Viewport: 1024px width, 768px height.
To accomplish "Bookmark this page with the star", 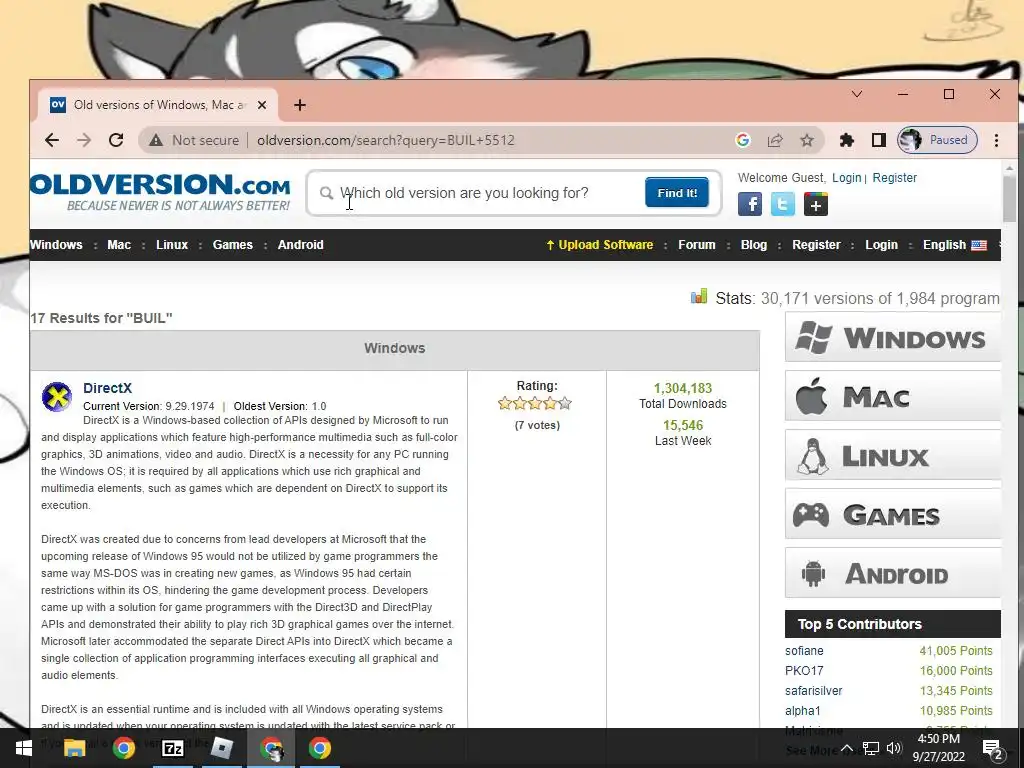I will 807,140.
